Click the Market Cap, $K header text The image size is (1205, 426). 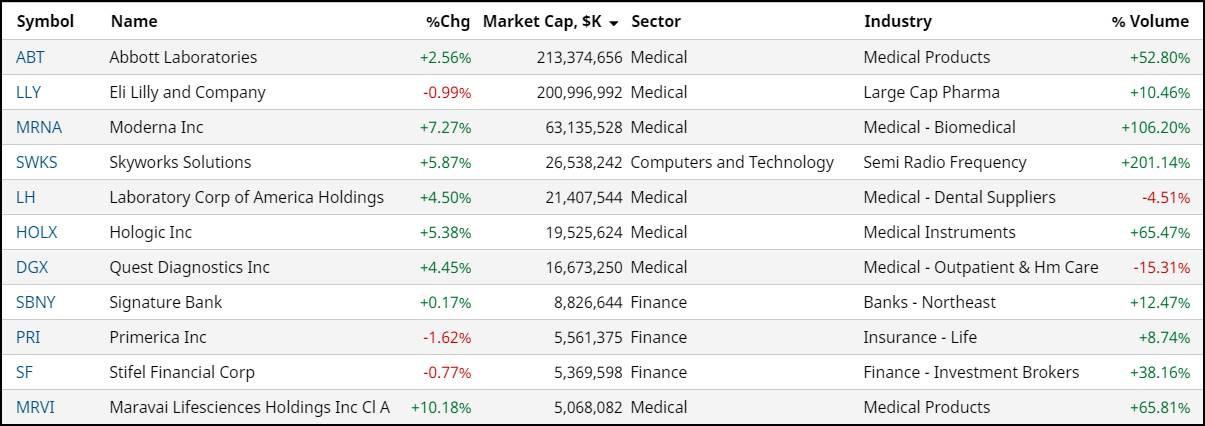pos(542,21)
